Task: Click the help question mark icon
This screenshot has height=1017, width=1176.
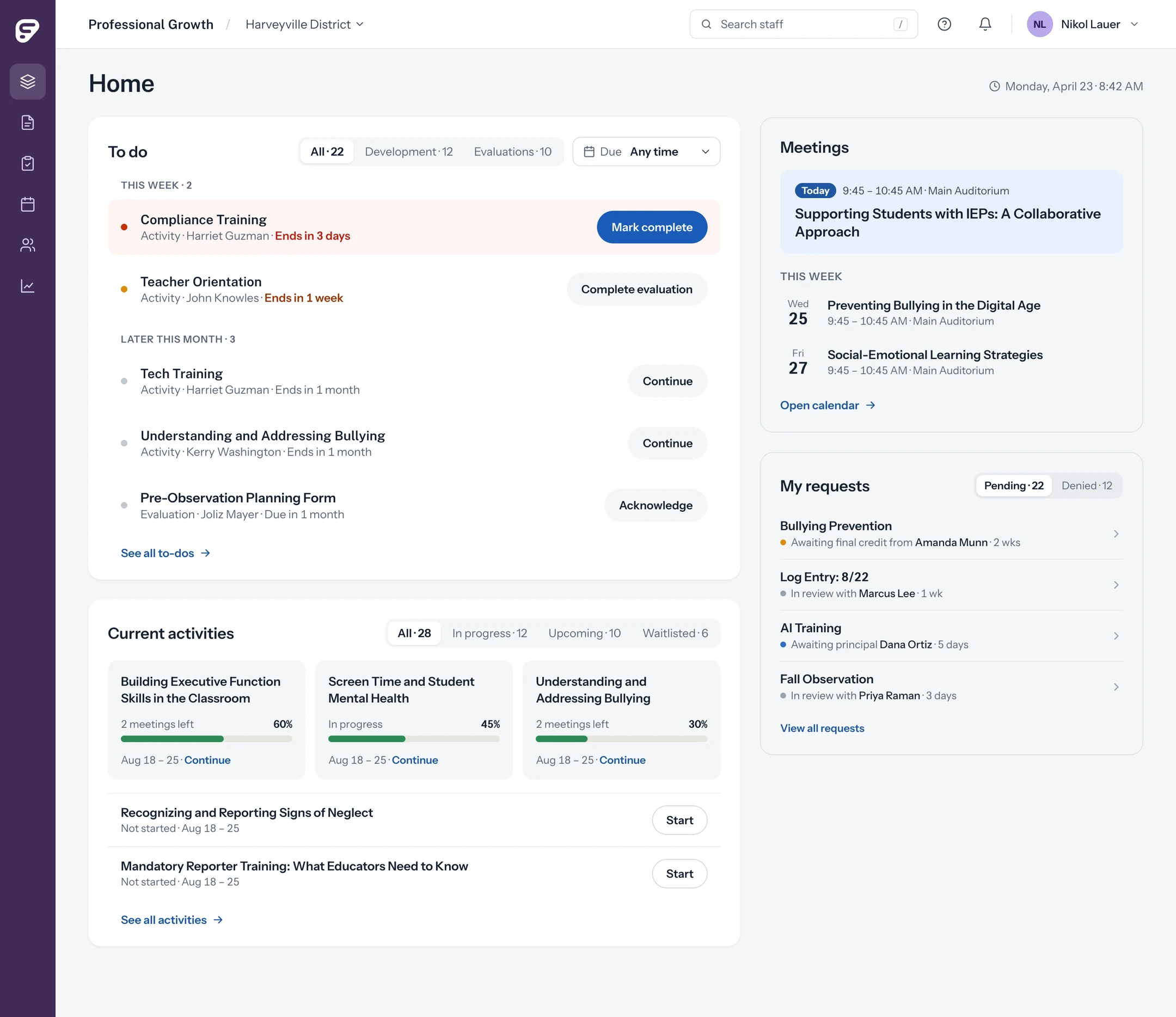Action: point(945,24)
